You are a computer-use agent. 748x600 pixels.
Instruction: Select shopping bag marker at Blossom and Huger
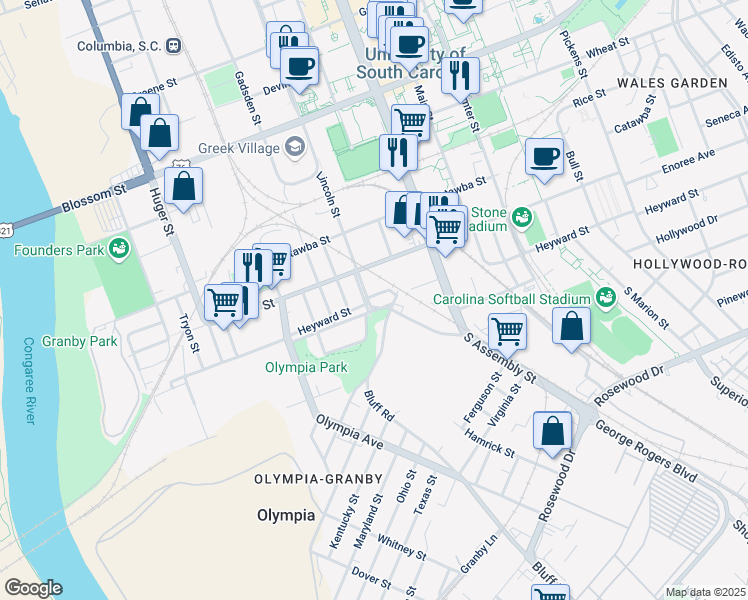point(184,186)
